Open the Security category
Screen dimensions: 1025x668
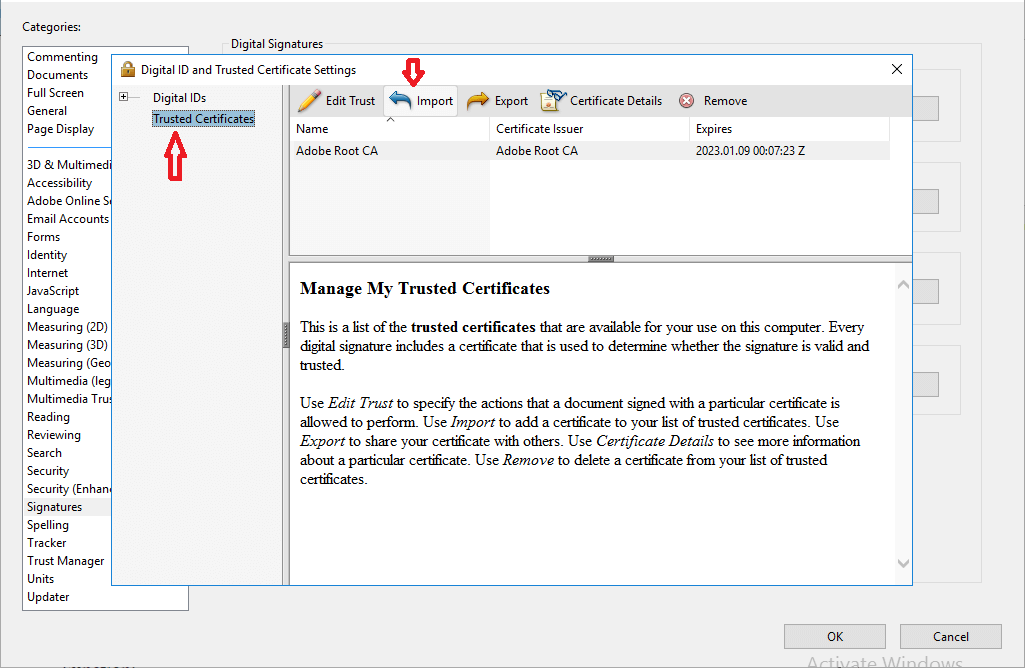click(x=48, y=471)
